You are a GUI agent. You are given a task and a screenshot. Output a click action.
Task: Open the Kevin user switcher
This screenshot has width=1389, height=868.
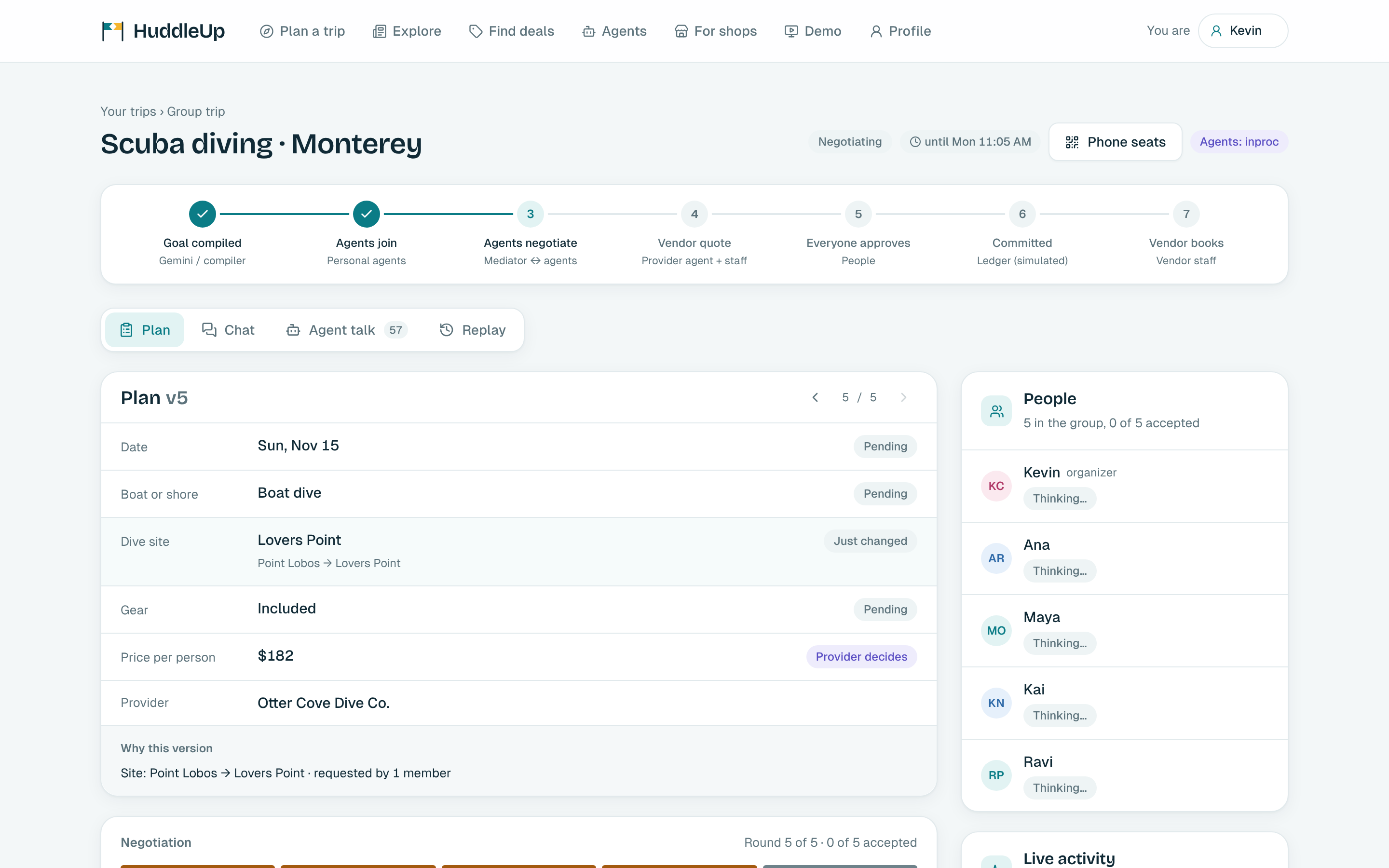1243,31
